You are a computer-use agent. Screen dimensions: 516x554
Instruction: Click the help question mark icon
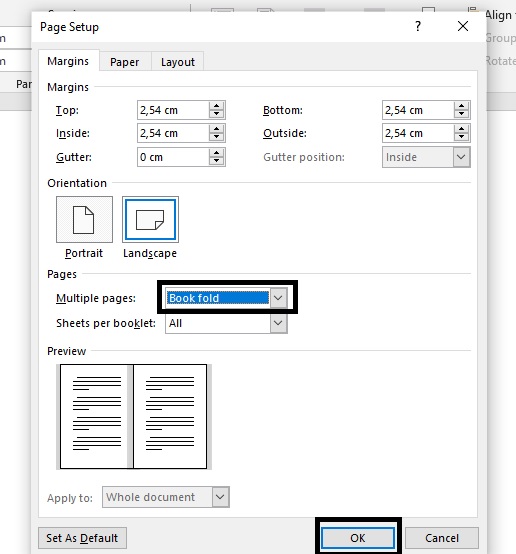[x=418, y=26]
